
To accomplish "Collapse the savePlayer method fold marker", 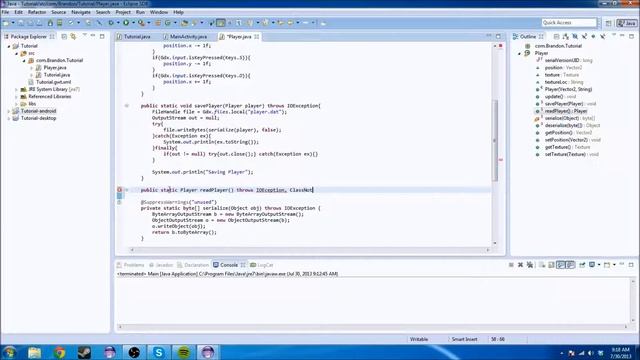I will pos(127,106).
